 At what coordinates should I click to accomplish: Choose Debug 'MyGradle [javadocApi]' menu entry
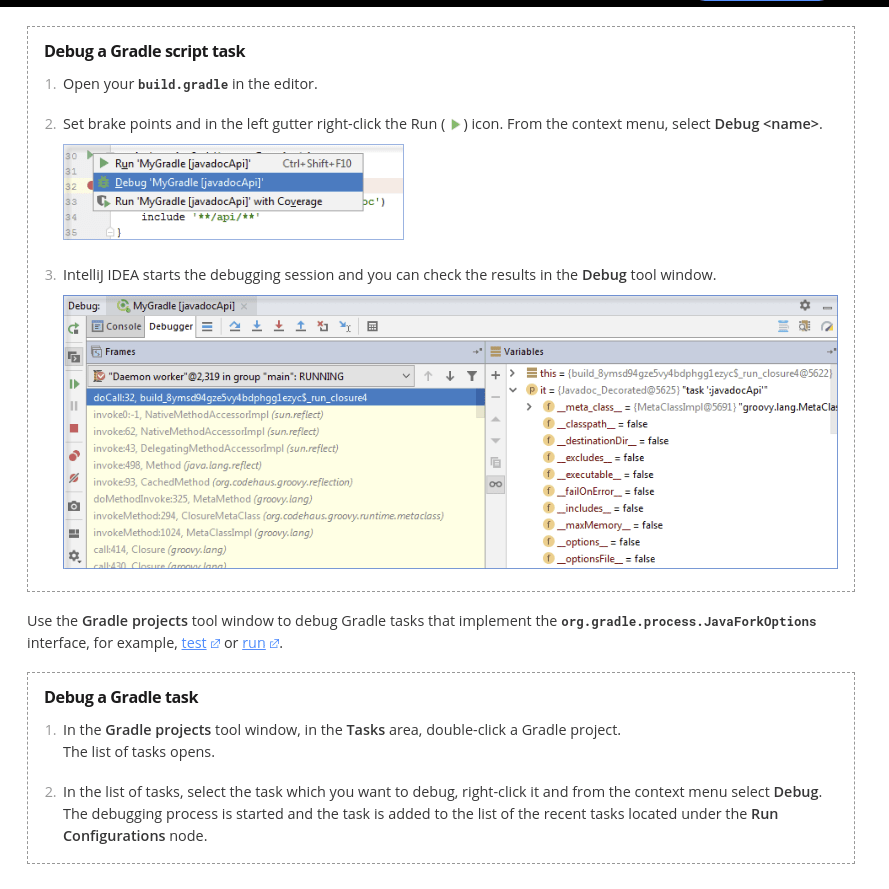point(228,183)
